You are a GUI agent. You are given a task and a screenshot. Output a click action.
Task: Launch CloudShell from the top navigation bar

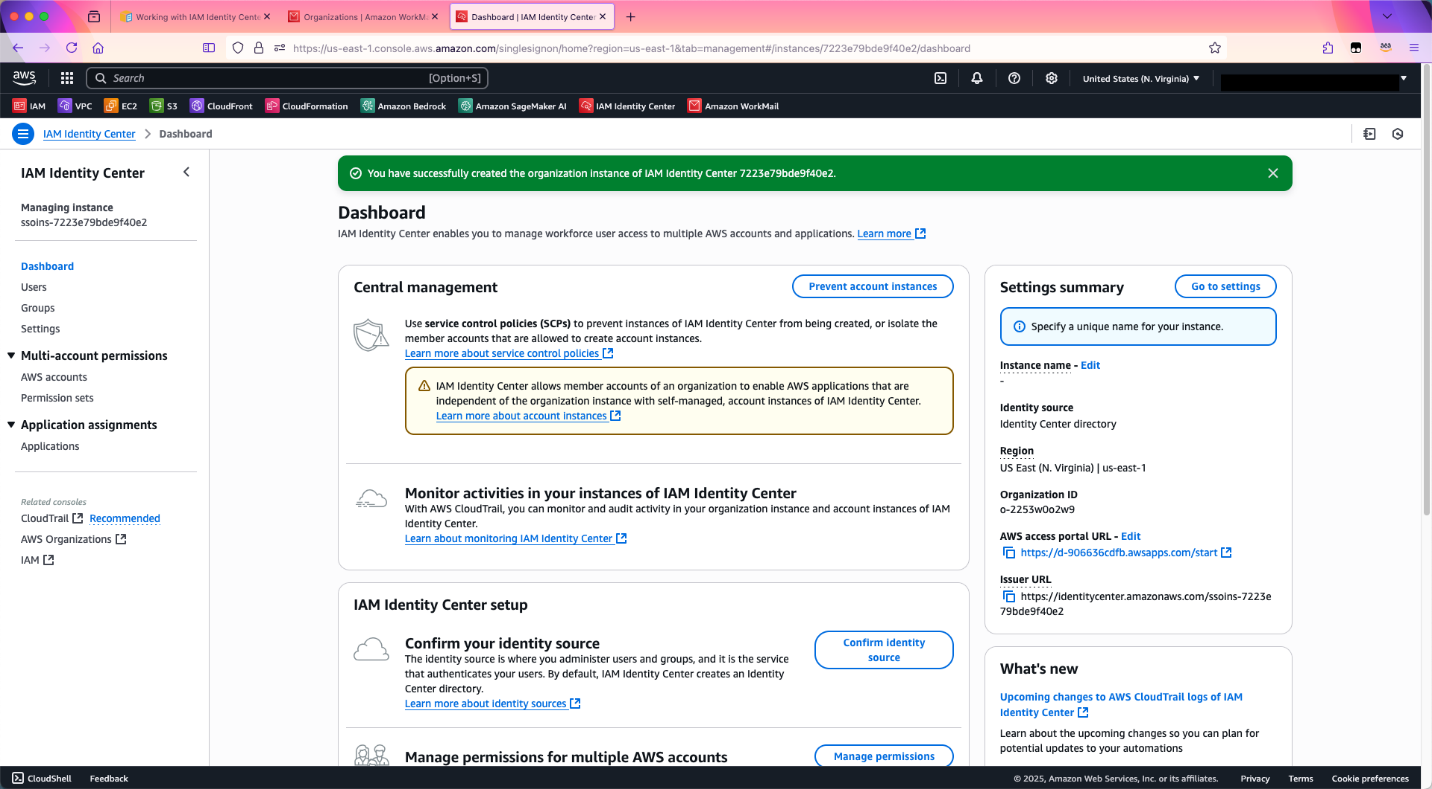click(940, 78)
